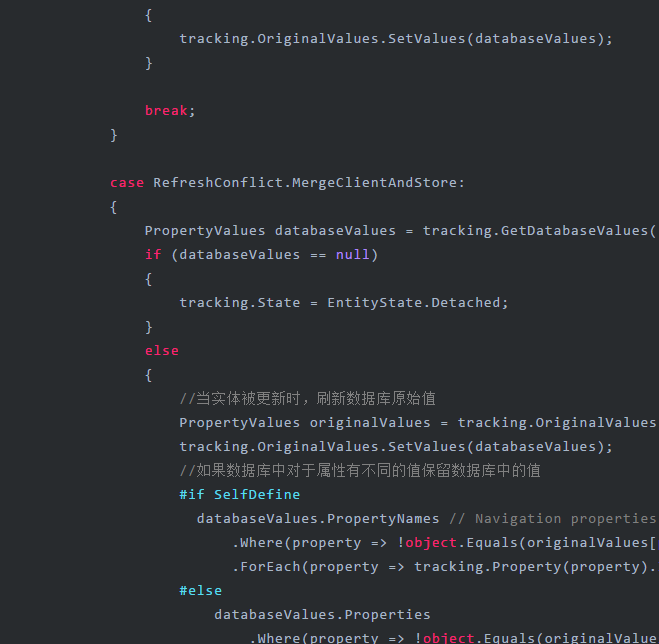Click the null keyword in if condition

coord(352,255)
